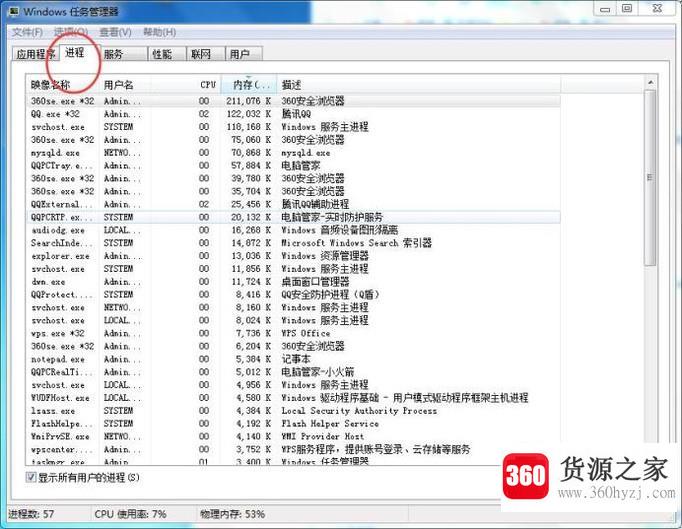The height and width of the screenshot is (529, 682).
Task: Select the audiodg.exe process row
Action: 293,230
